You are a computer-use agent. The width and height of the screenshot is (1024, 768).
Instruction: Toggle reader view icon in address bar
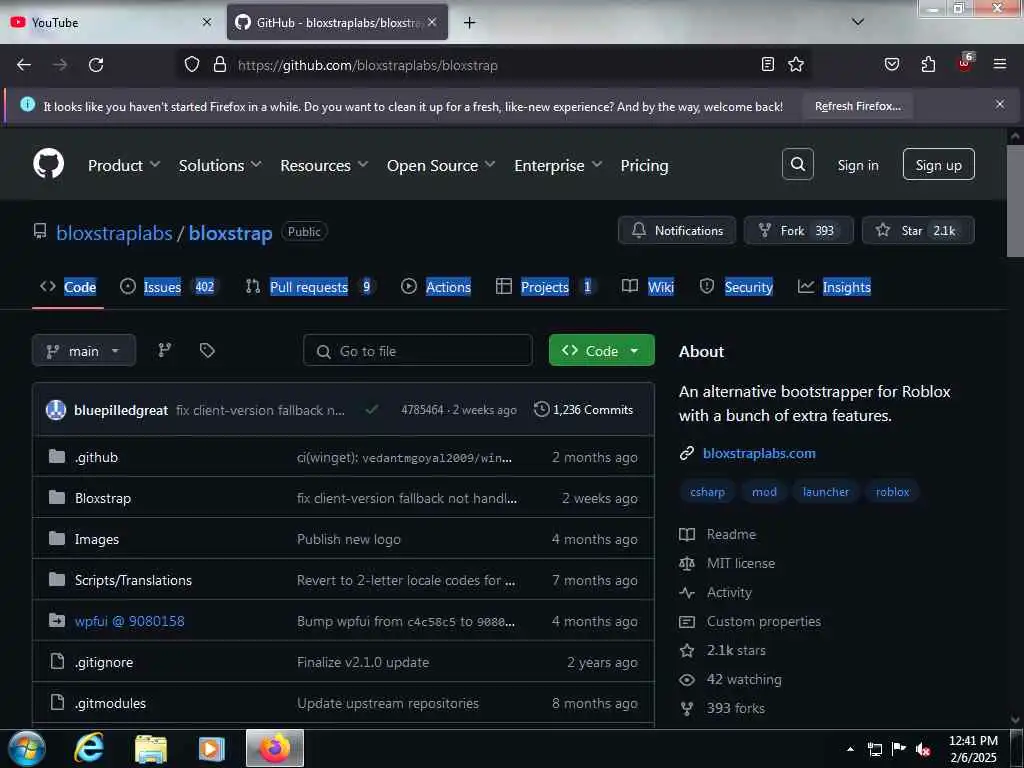768,65
